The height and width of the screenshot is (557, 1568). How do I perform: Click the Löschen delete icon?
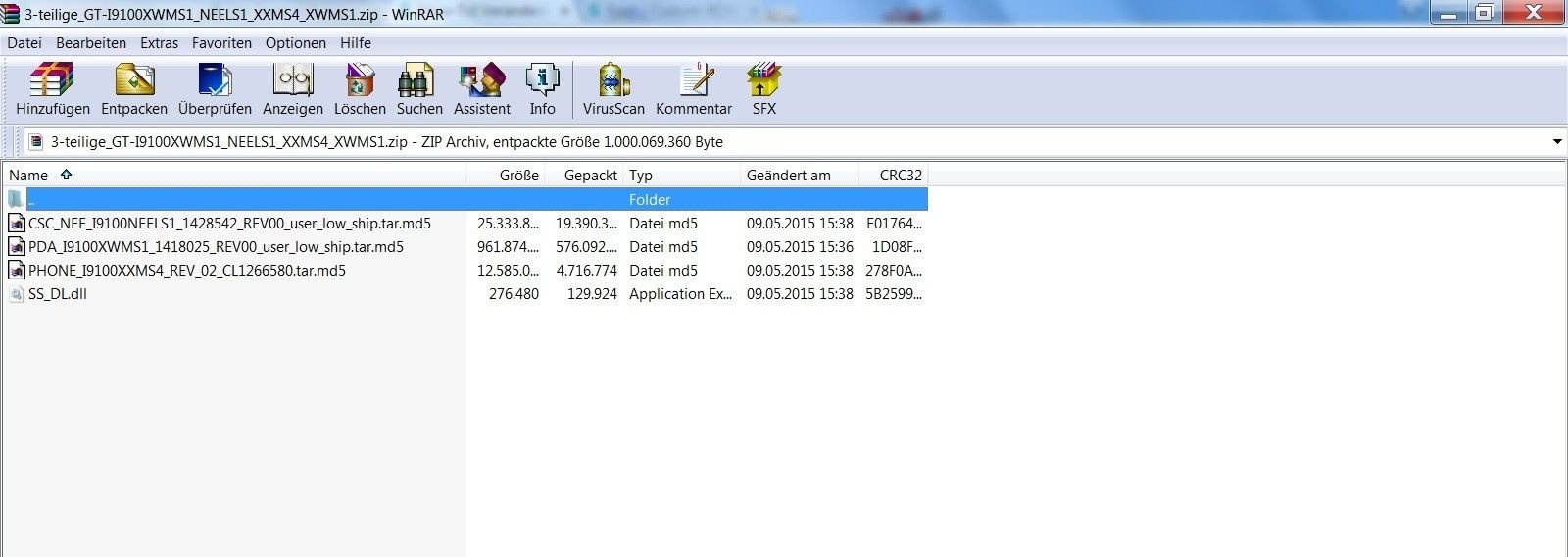point(360,80)
